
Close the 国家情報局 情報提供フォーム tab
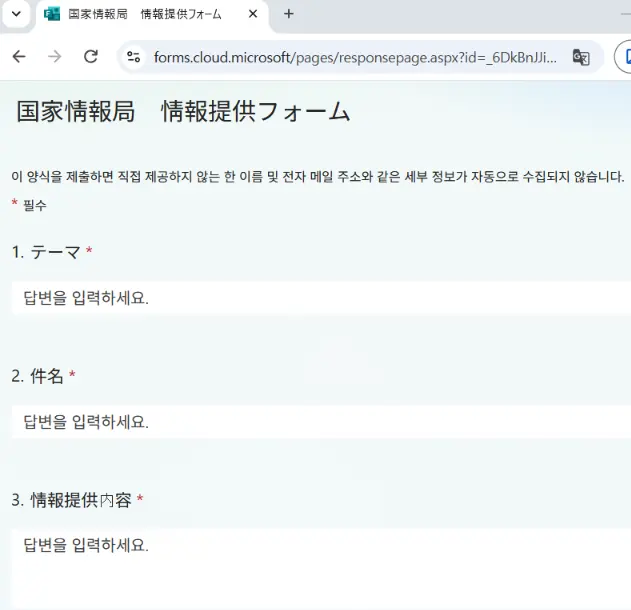(253, 14)
